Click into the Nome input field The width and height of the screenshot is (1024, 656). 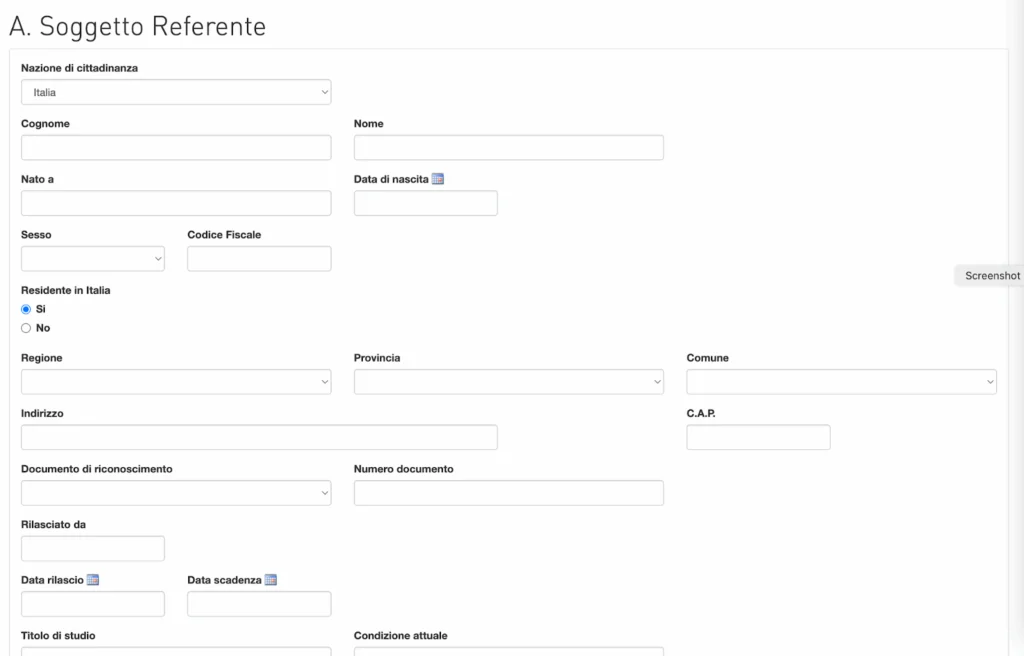click(x=509, y=148)
